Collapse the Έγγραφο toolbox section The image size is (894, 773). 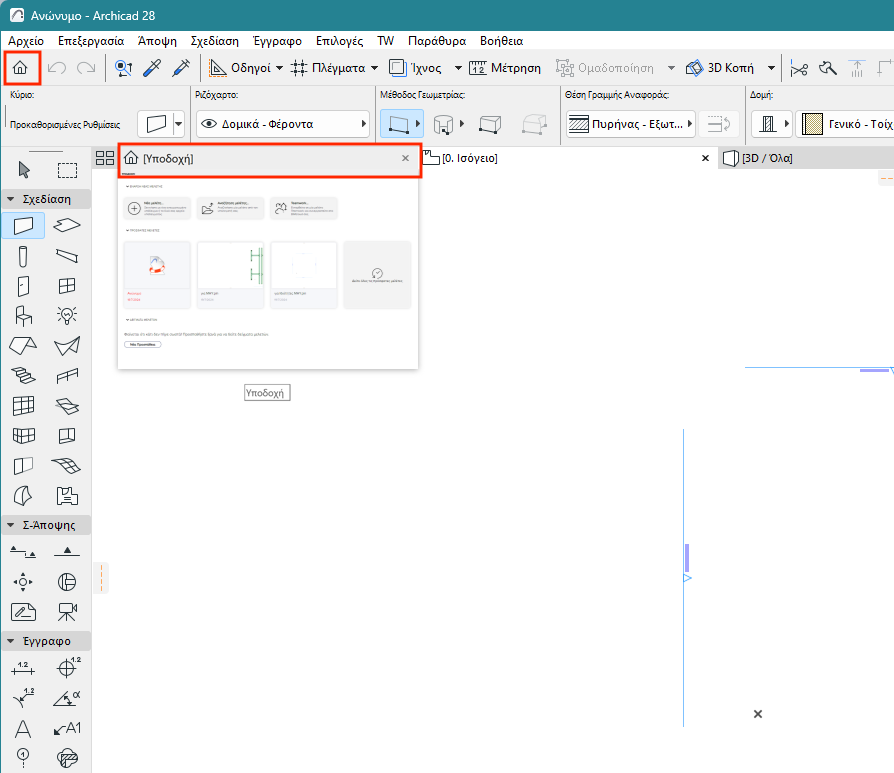[11, 641]
